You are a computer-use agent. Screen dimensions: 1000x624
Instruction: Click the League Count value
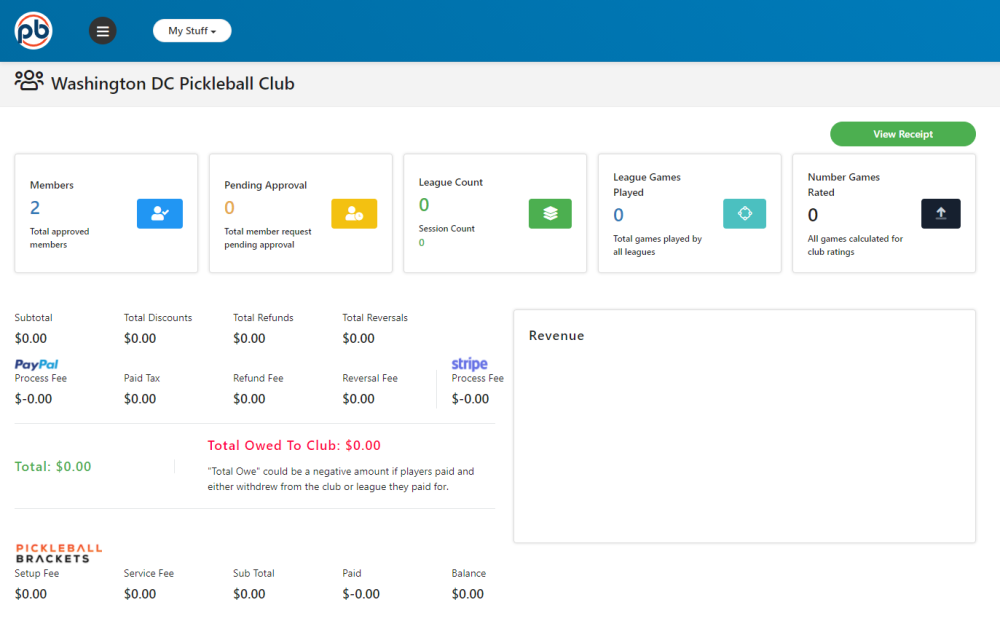click(424, 205)
